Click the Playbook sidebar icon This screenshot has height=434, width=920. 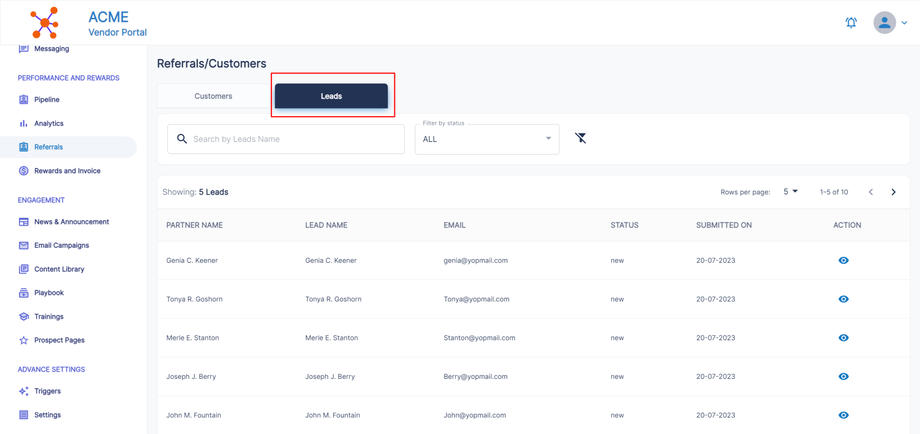pyautogui.click(x=23, y=293)
